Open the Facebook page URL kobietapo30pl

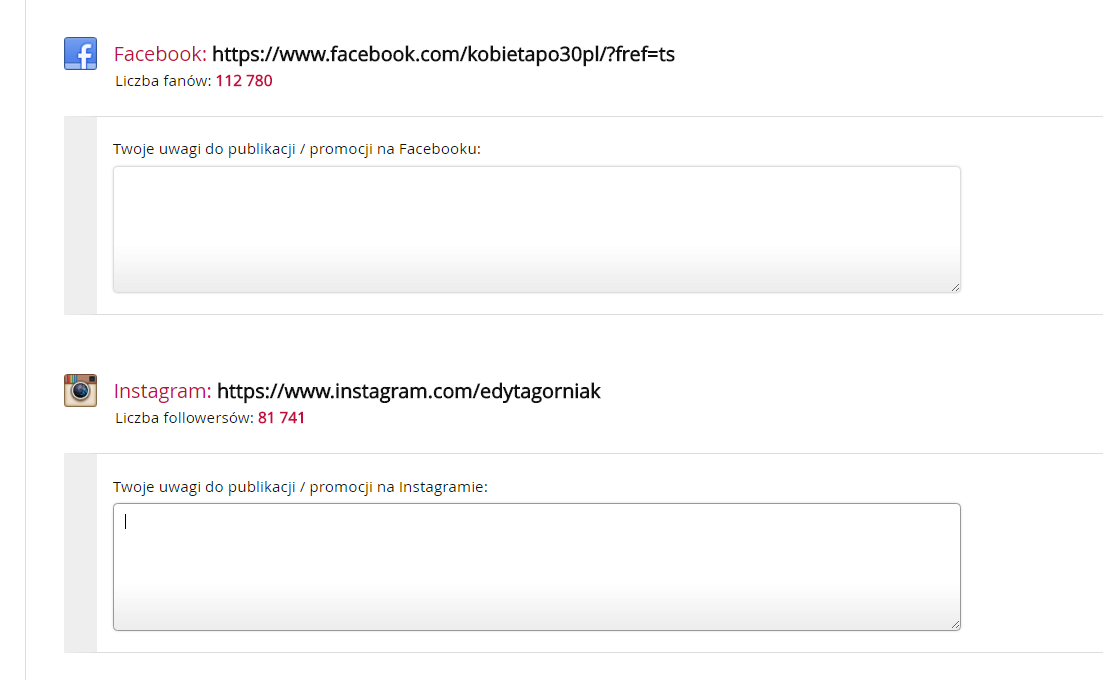(x=443, y=54)
